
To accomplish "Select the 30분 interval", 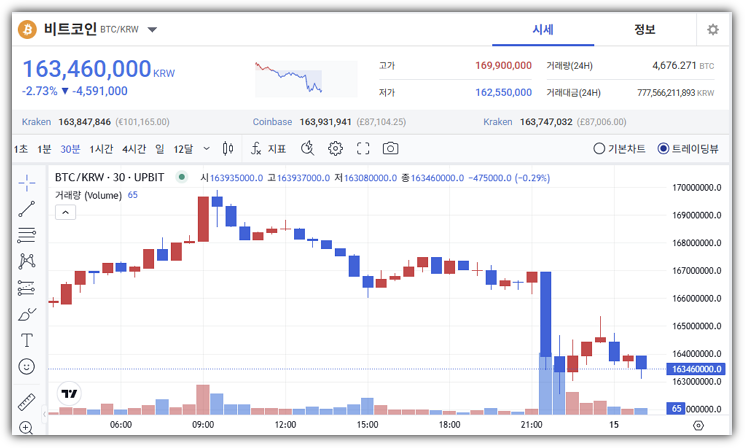I will tap(70, 149).
